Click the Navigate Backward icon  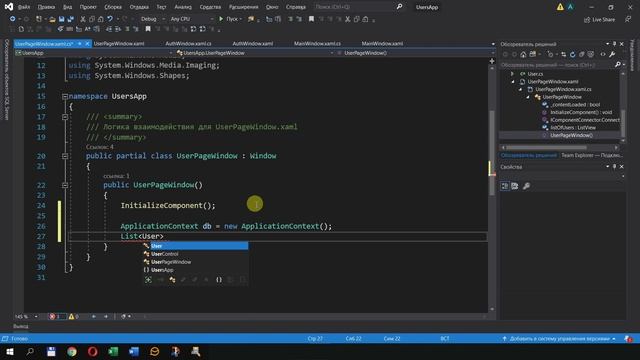(13, 19)
